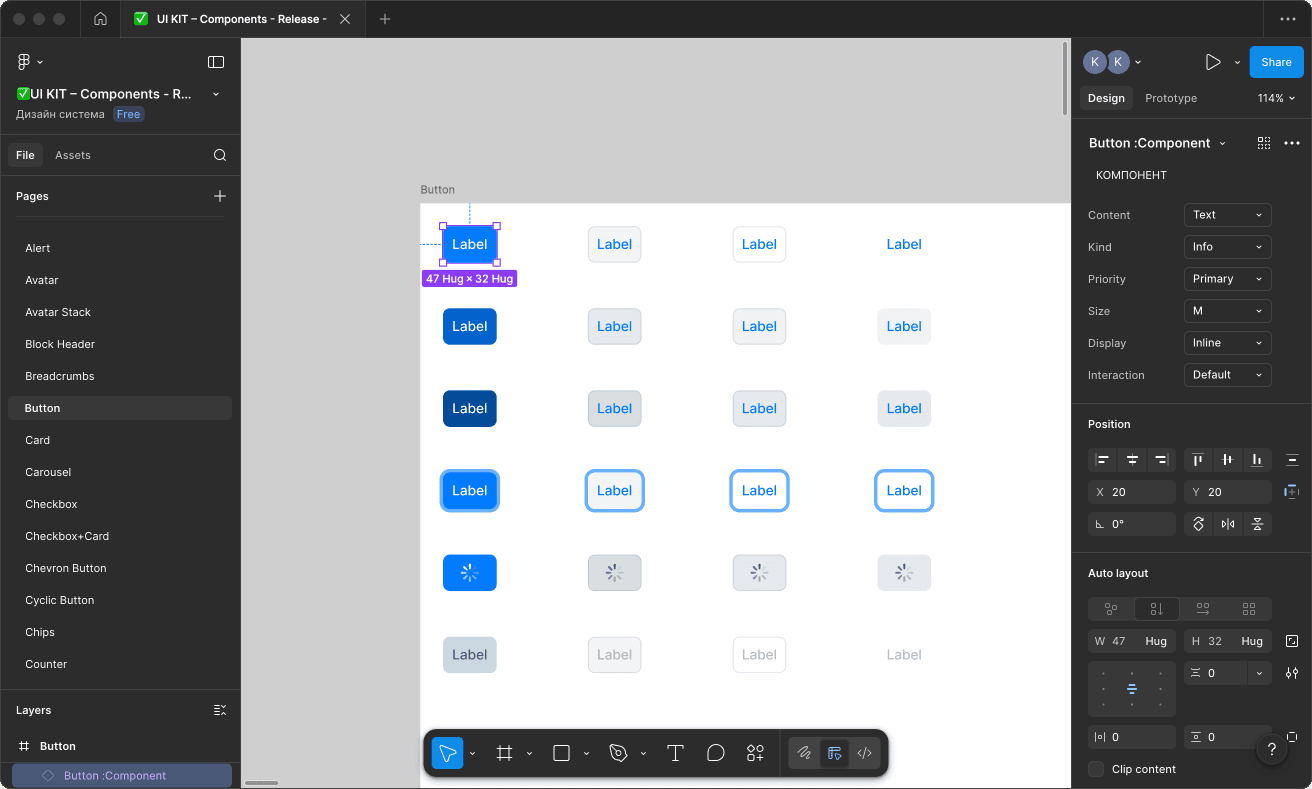Viewport: 1312px width, 789px height.
Task: Open the Kind dropdown set to Info
Action: point(1227,247)
